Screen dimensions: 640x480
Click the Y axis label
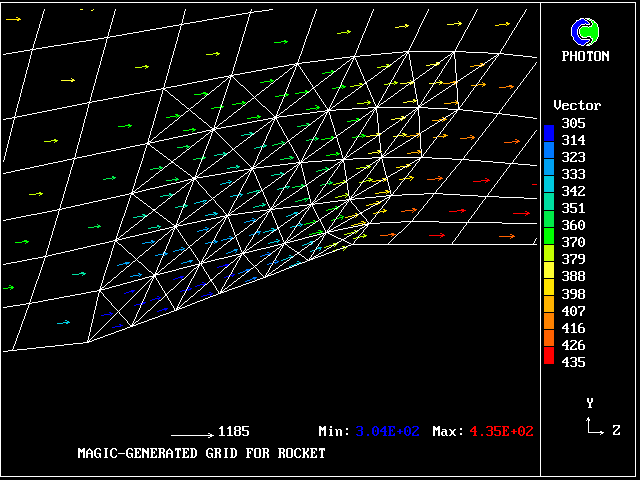tap(590, 403)
